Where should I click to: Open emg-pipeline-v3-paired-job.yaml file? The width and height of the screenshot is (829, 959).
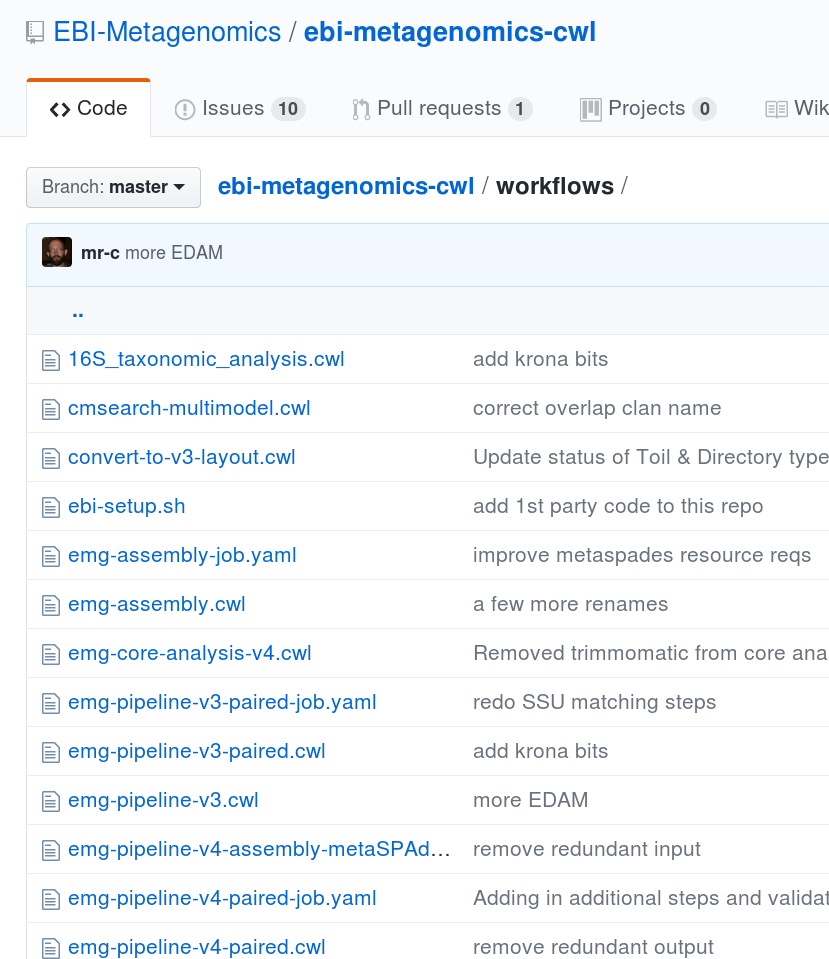222,702
